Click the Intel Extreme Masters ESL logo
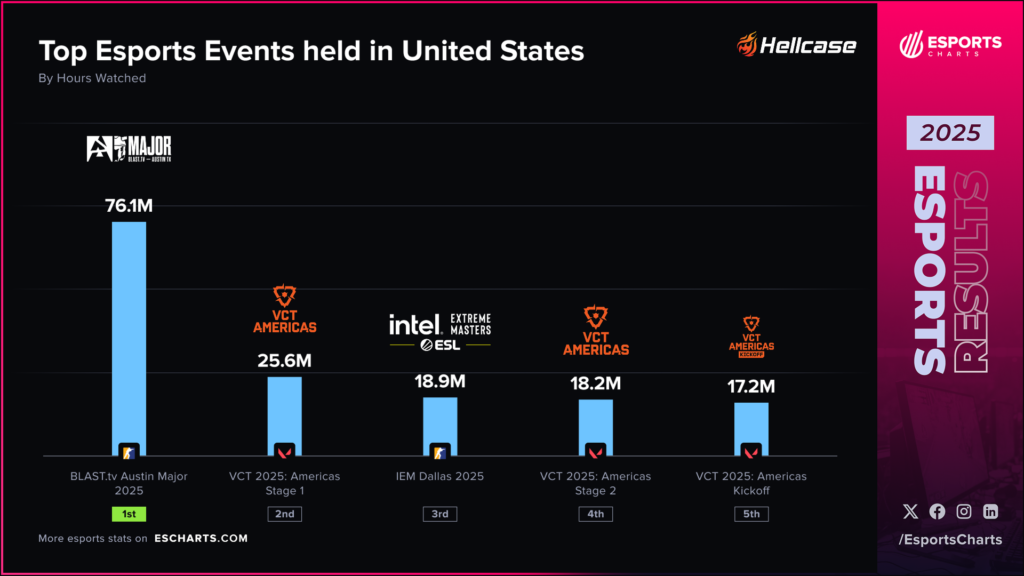 point(440,332)
